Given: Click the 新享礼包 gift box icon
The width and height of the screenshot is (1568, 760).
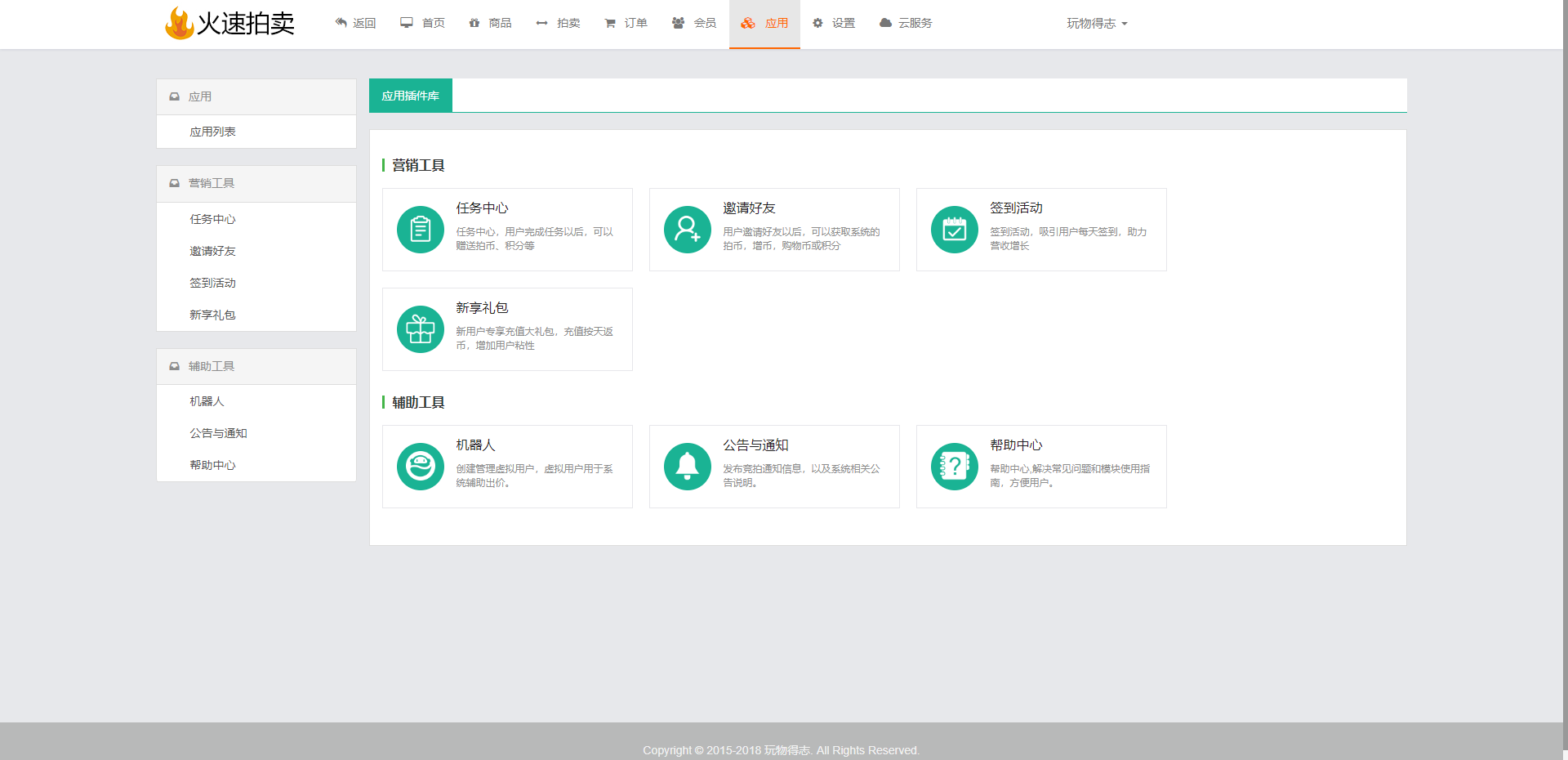Looking at the screenshot, I should [421, 329].
